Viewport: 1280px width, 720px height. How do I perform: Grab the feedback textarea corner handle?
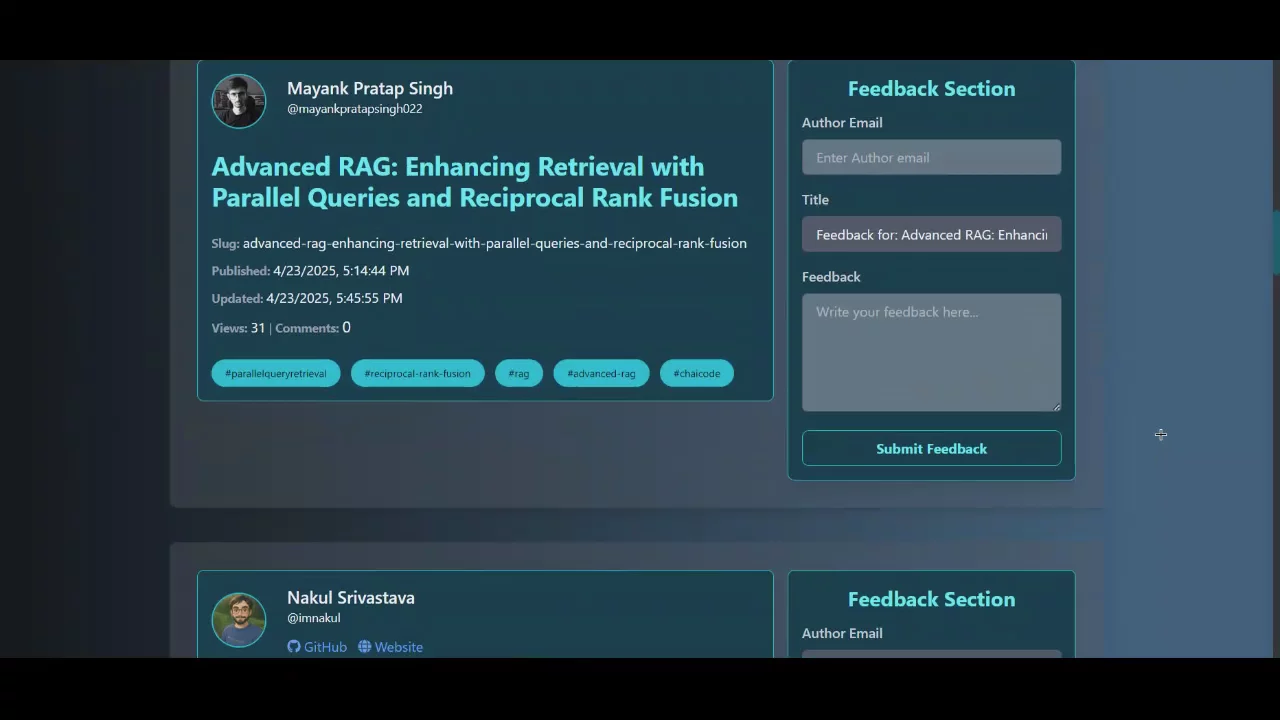coord(1056,406)
